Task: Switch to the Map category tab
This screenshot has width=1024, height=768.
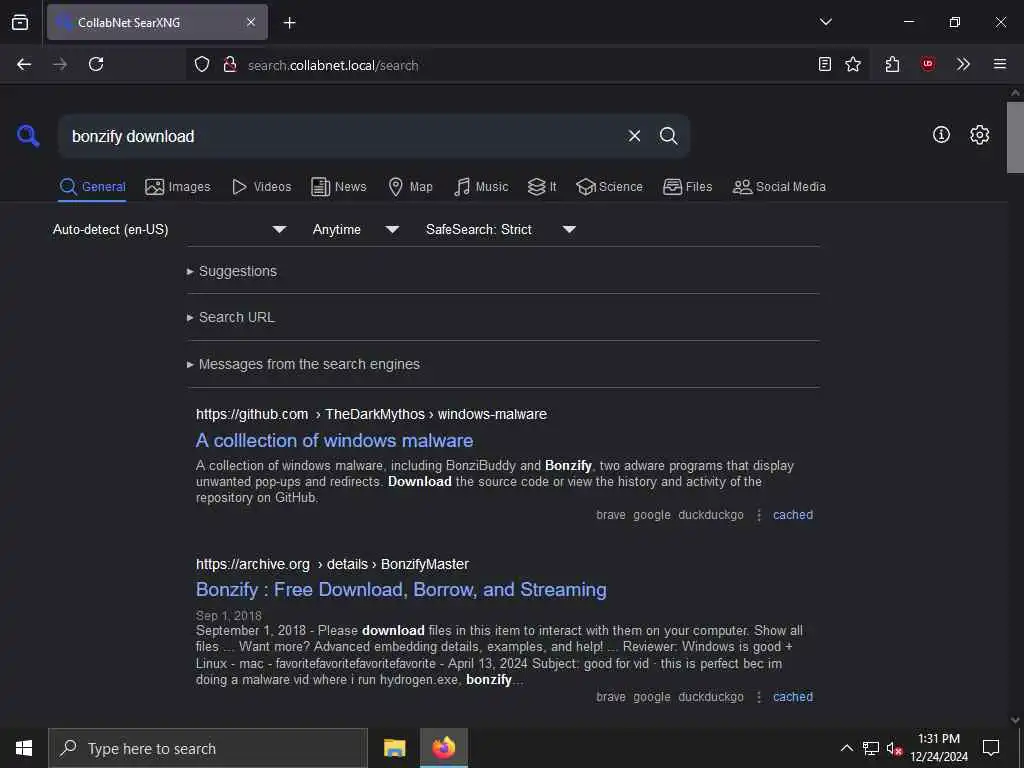Action: click(410, 187)
